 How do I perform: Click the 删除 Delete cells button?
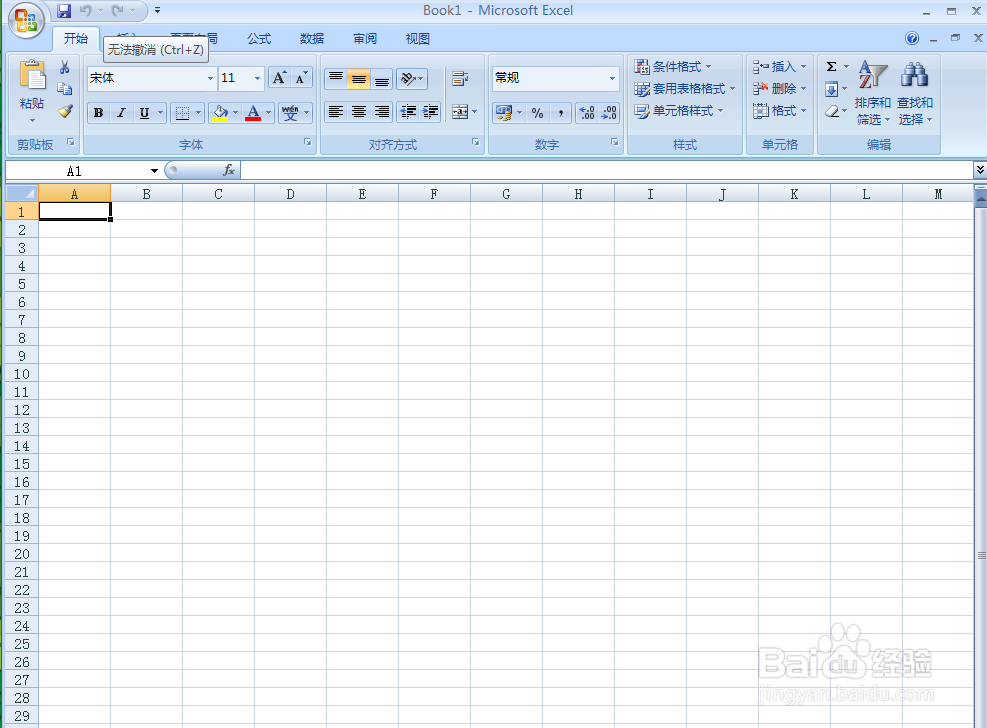(x=779, y=89)
